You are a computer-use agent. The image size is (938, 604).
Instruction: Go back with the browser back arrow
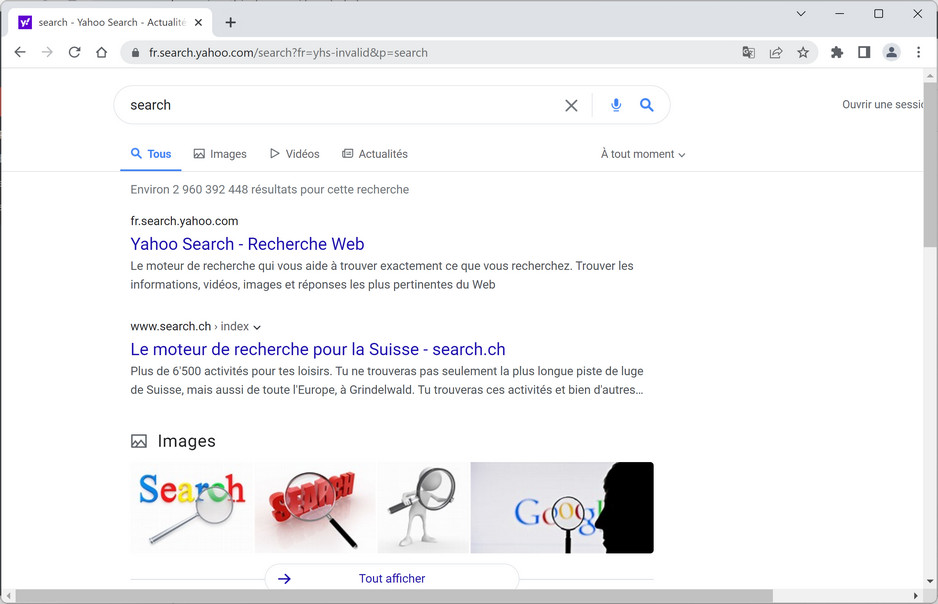pyautogui.click(x=20, y=52)
